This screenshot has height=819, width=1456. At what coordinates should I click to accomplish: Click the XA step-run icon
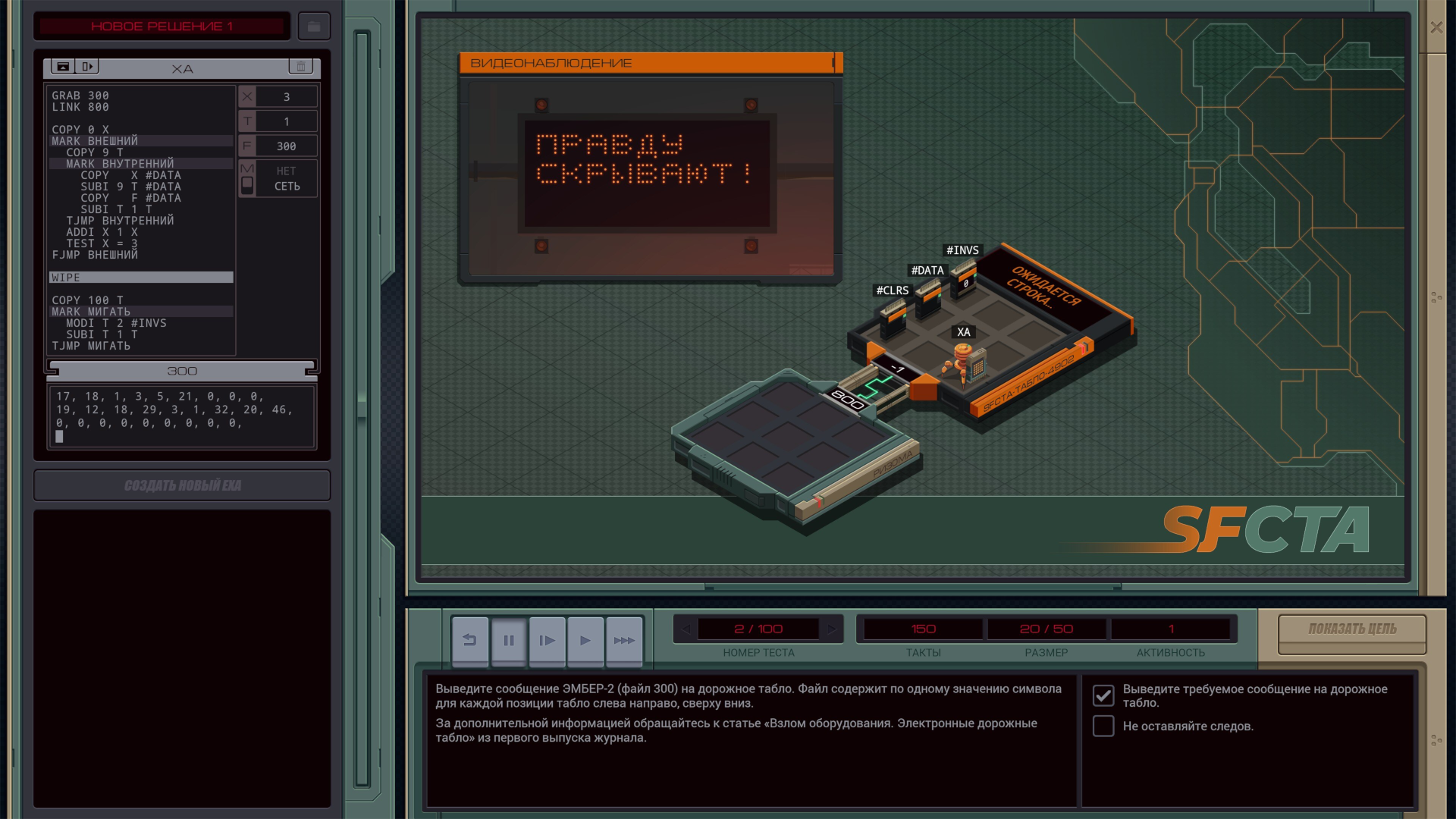coord(87,67)
